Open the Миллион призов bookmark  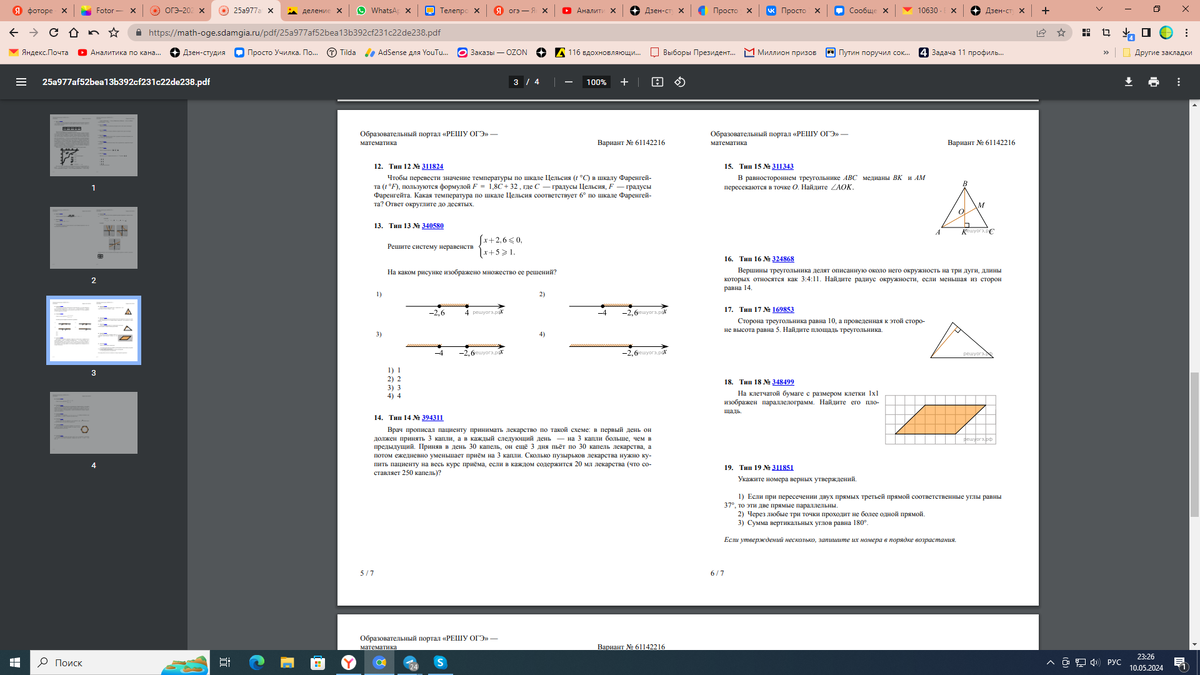point(779,52)
